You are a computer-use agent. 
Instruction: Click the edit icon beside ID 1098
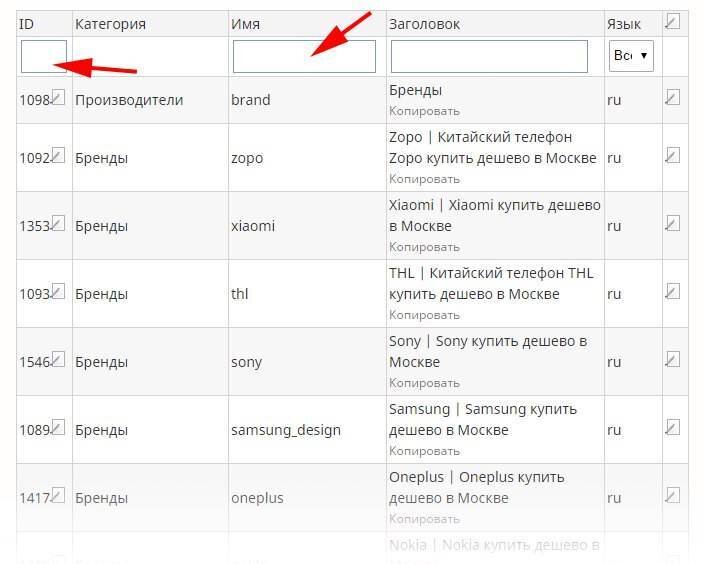coord(58,97)
